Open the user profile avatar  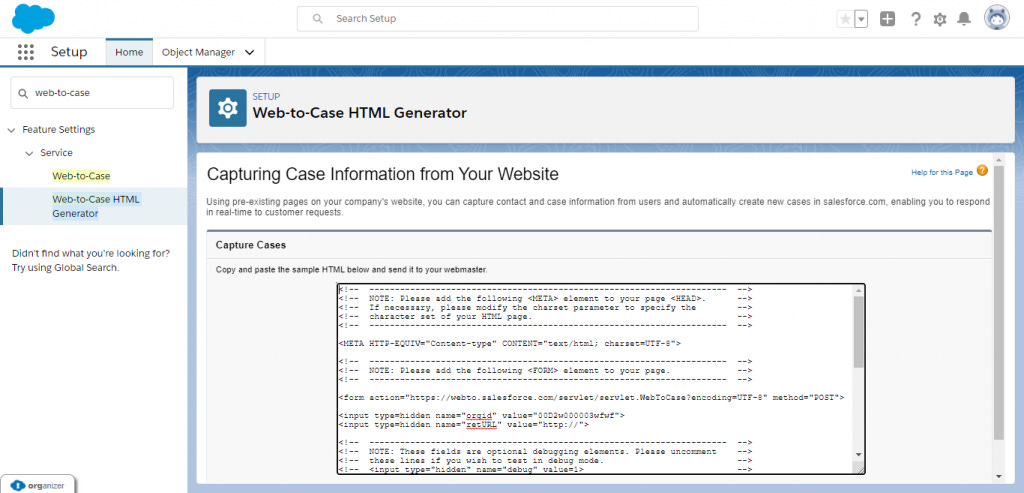997,18
